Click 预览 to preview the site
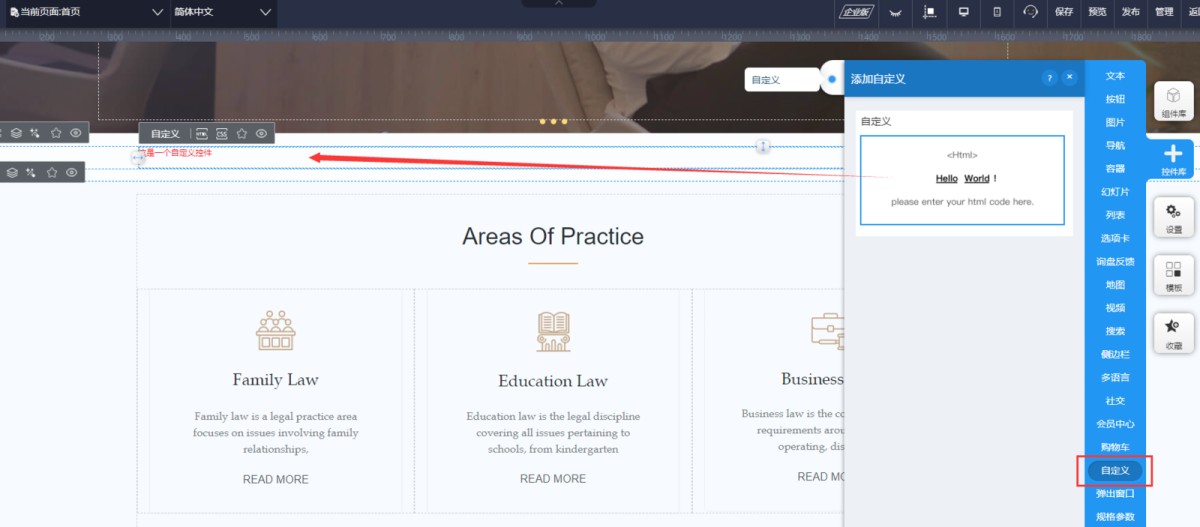This screenshot has width=1200, height=527. click(x=1097, y=12)
